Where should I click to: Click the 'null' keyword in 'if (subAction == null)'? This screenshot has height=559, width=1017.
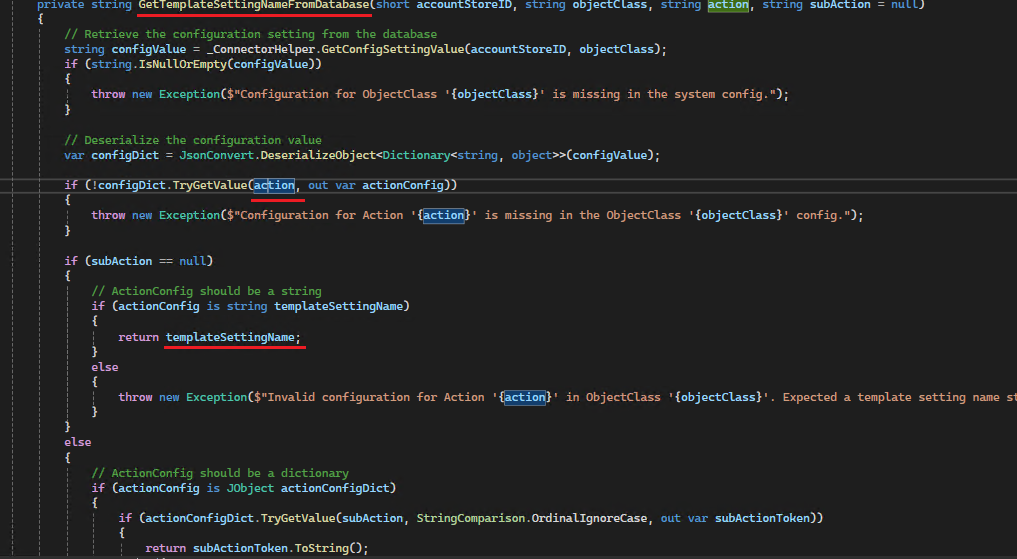192,261
